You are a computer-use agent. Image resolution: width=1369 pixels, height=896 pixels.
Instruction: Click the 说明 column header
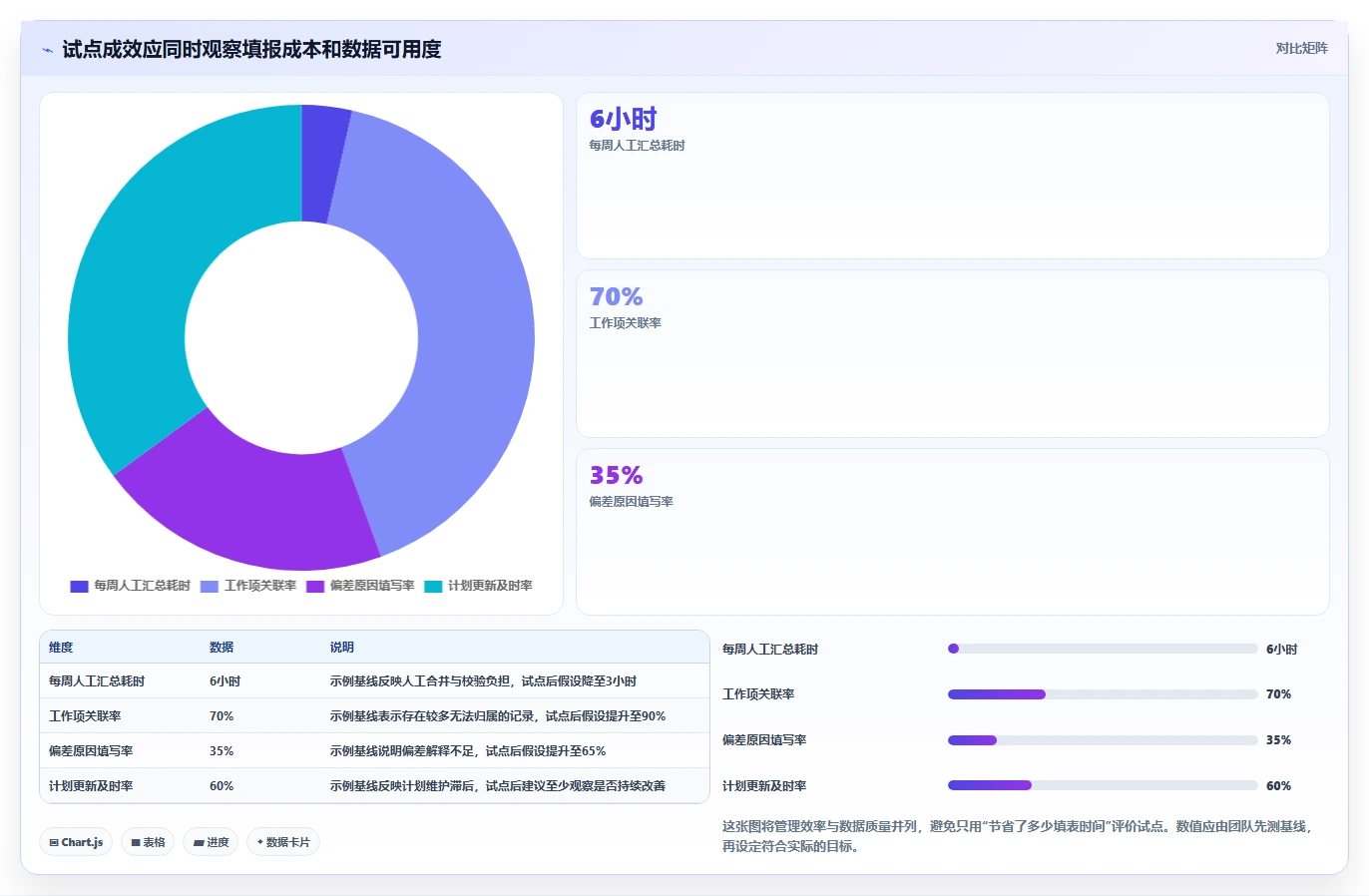(x=342, y=648)
